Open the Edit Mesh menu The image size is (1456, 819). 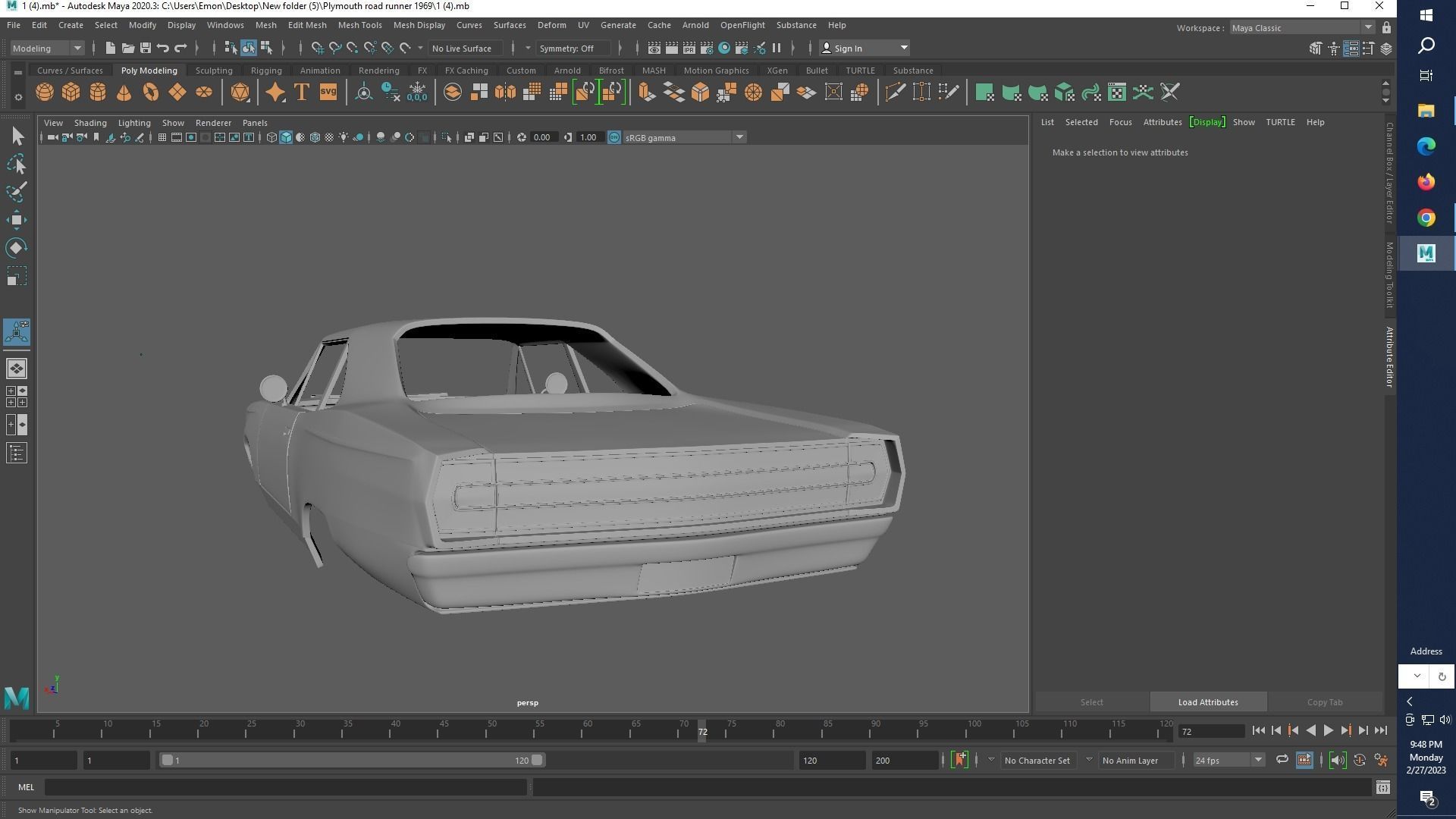click(x=306, y=25)
